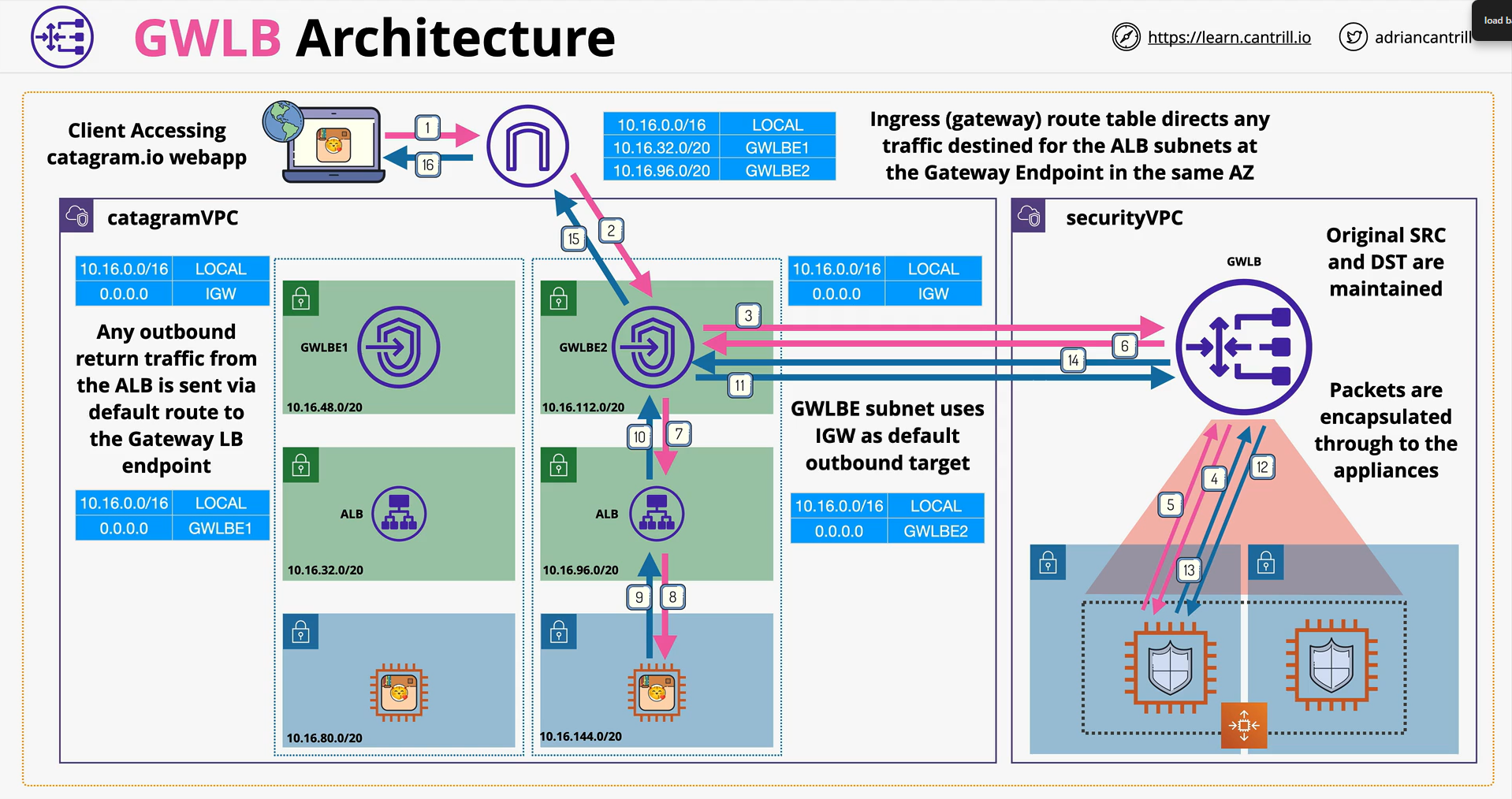
Task: Click 'Original SRC and DST are maintained' note
Action: click(1386, 262)
